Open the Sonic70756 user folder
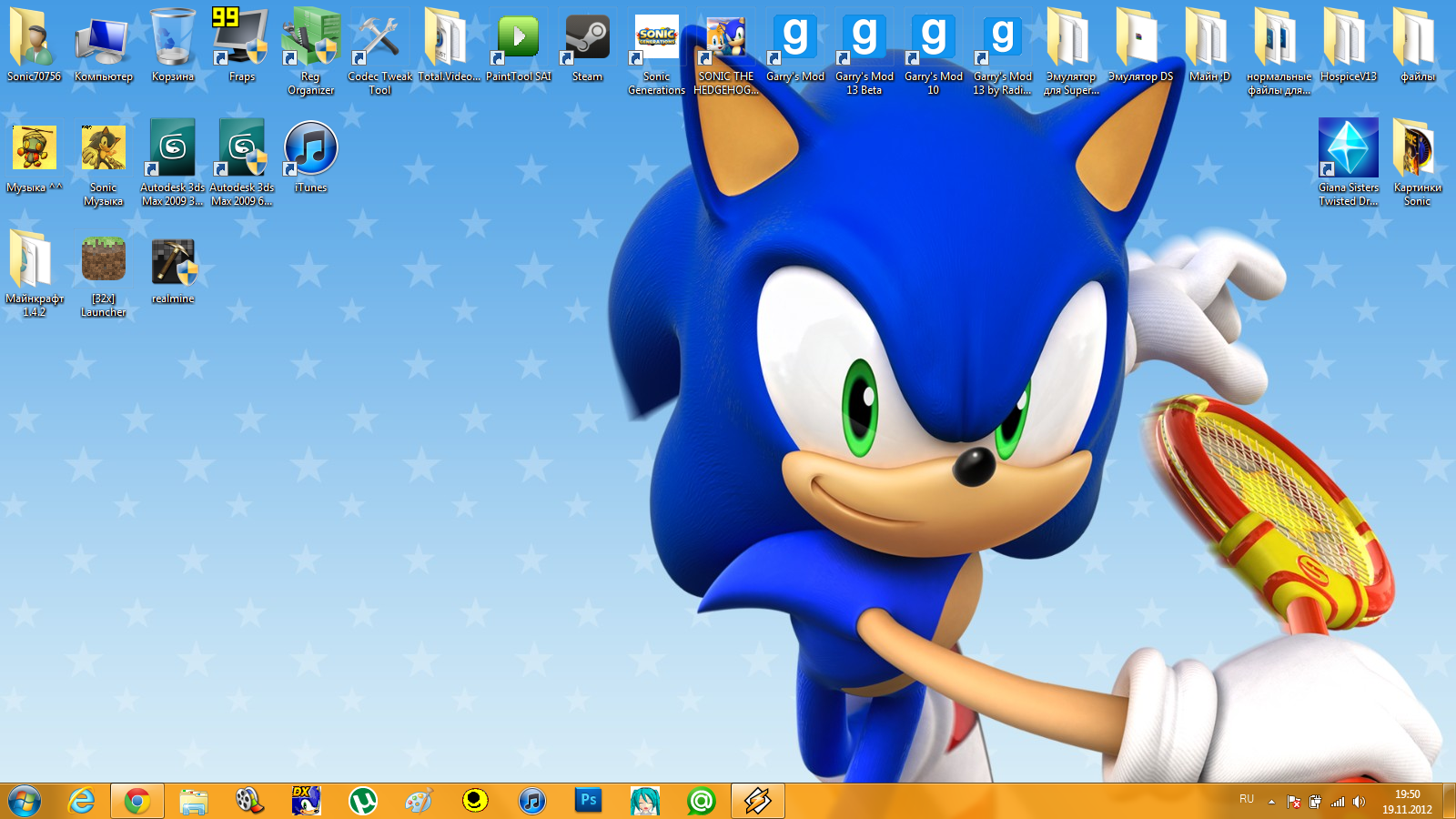This screenshot has height=819, width=1456. coord(35,45)
